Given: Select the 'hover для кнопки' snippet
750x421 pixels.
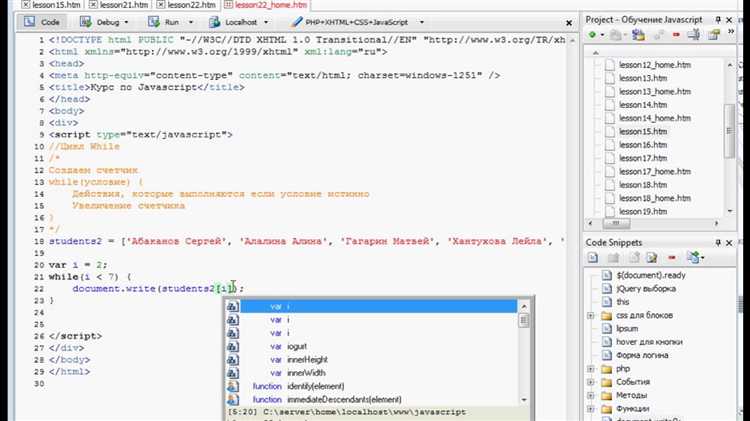Looking at the screenshot, I should click(x=649, y=342).
